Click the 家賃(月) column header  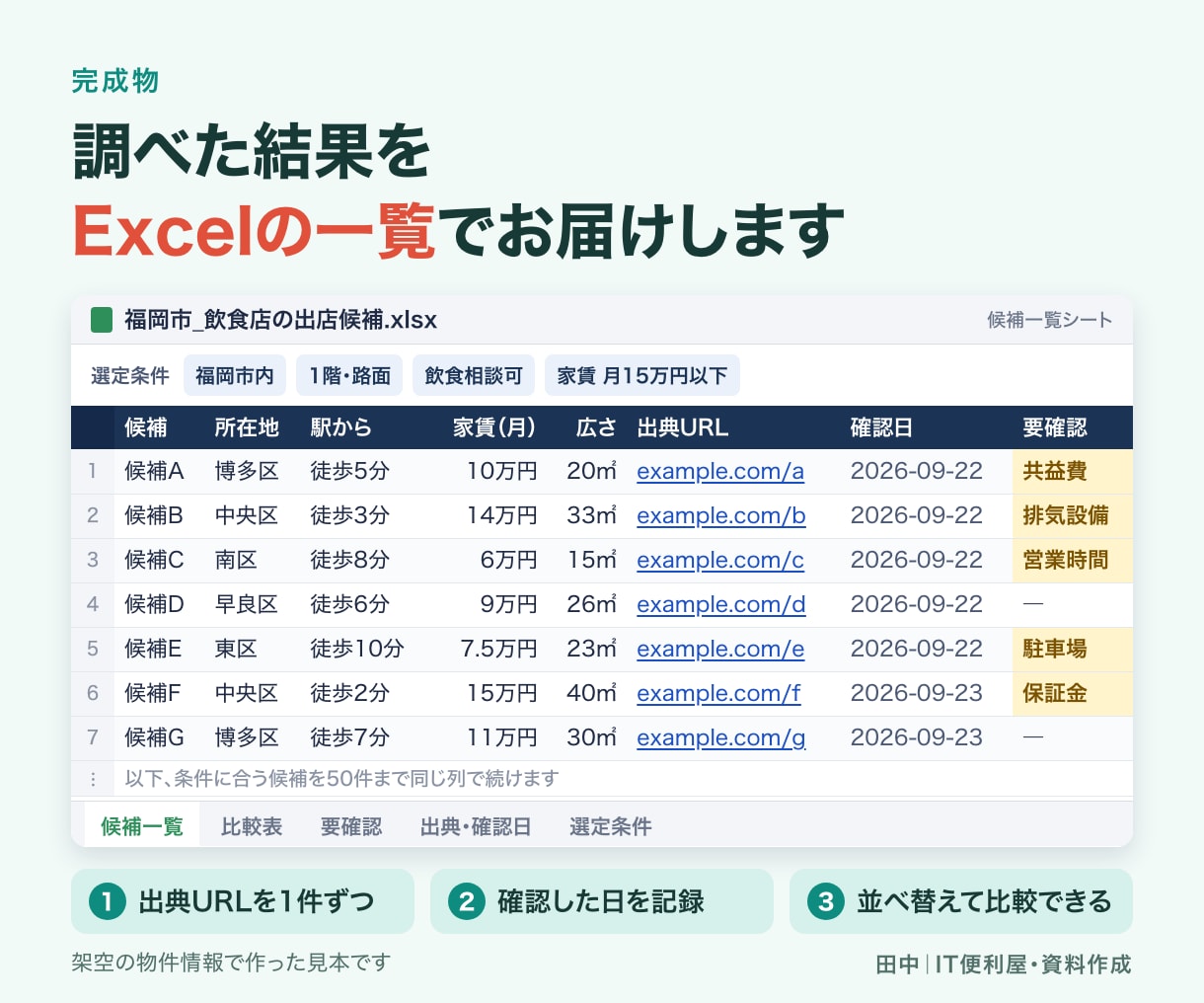pyautogui.click(x=494, y=427)
